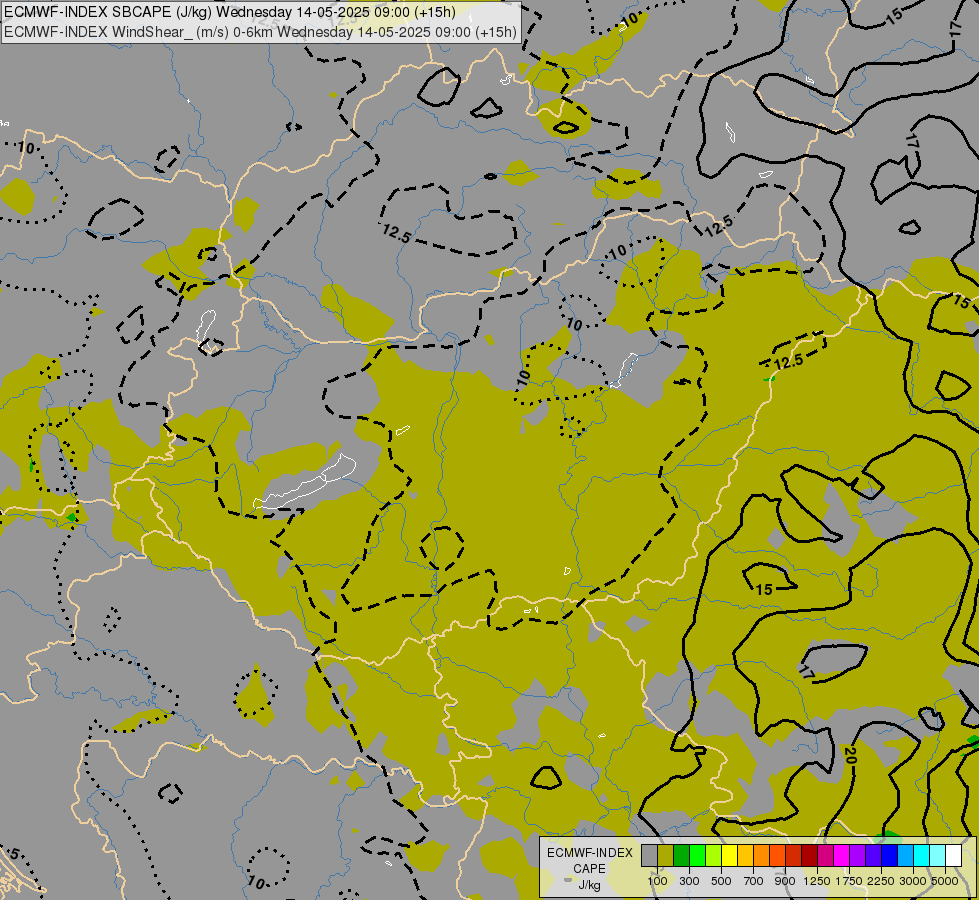Pick the cyan swatch right of the 3000 tick

pyautogui.click(x=922, y=856)
